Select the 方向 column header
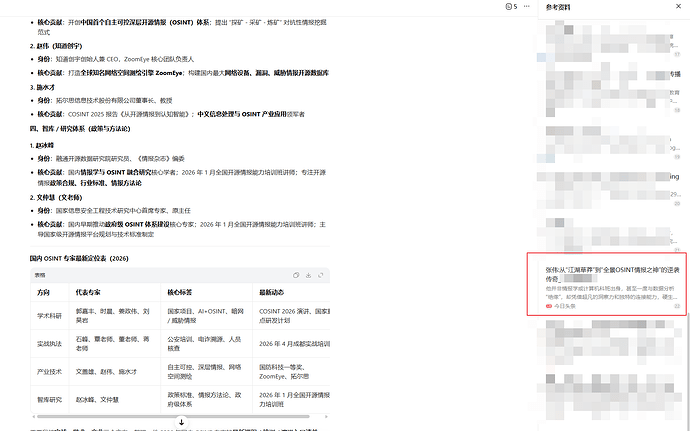This screenshot has height=431, width=690. 43,292
